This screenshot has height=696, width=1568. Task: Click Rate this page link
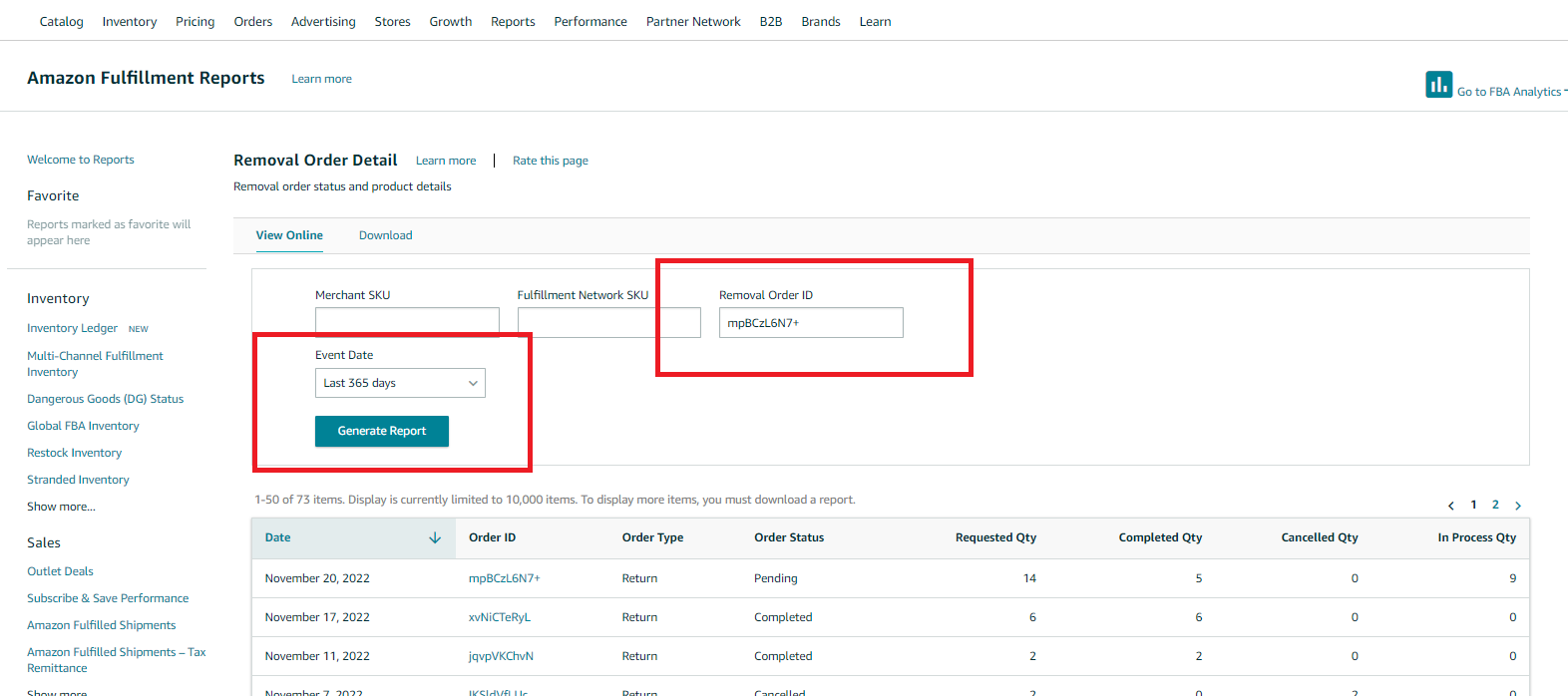551,161
